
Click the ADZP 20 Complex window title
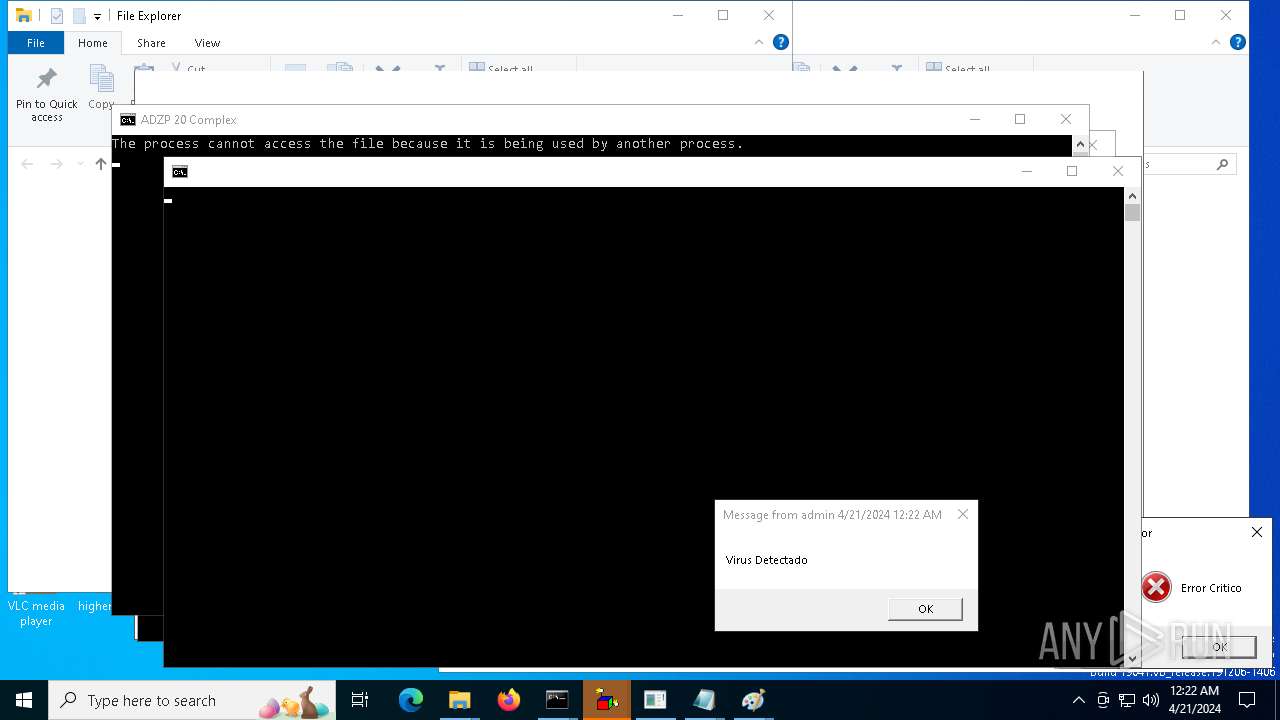189,119
